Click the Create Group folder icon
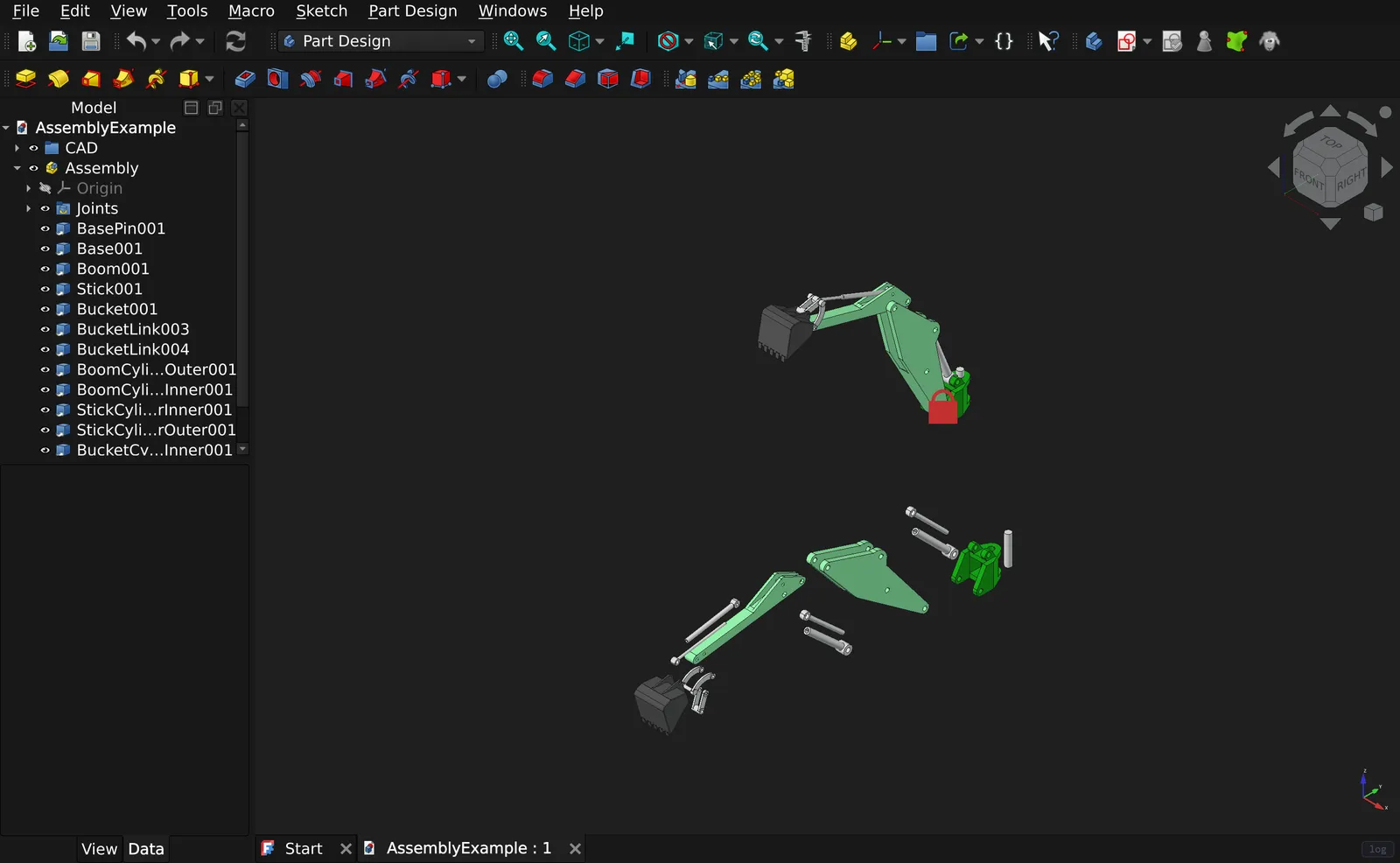 [926, 41]
